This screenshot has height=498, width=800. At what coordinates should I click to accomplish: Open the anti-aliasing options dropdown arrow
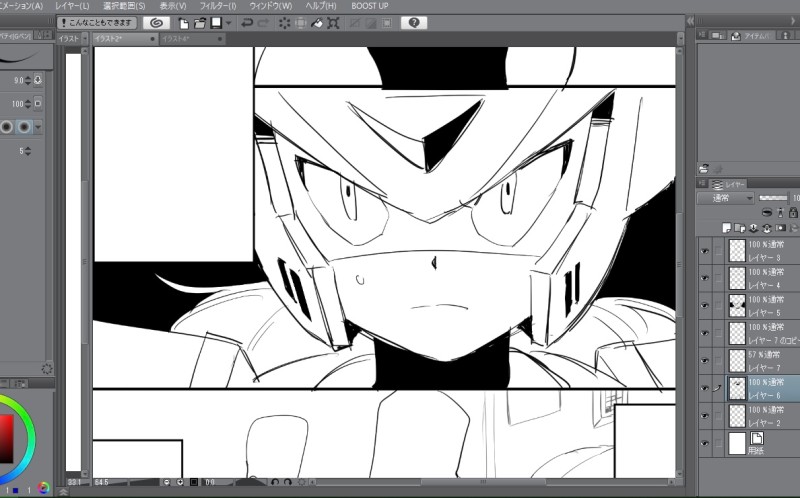[38, 127]
